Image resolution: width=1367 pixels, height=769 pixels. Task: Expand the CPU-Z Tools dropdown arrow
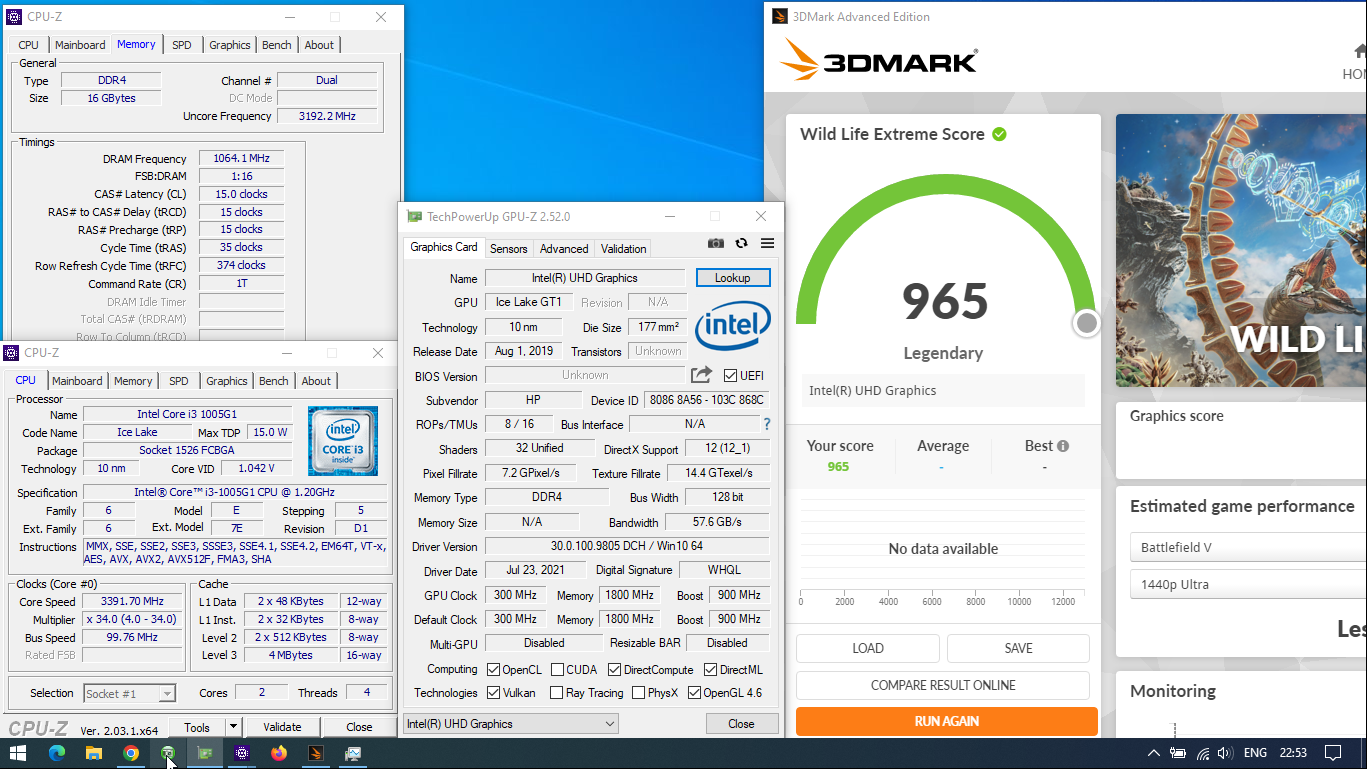(x=233, y=727)
